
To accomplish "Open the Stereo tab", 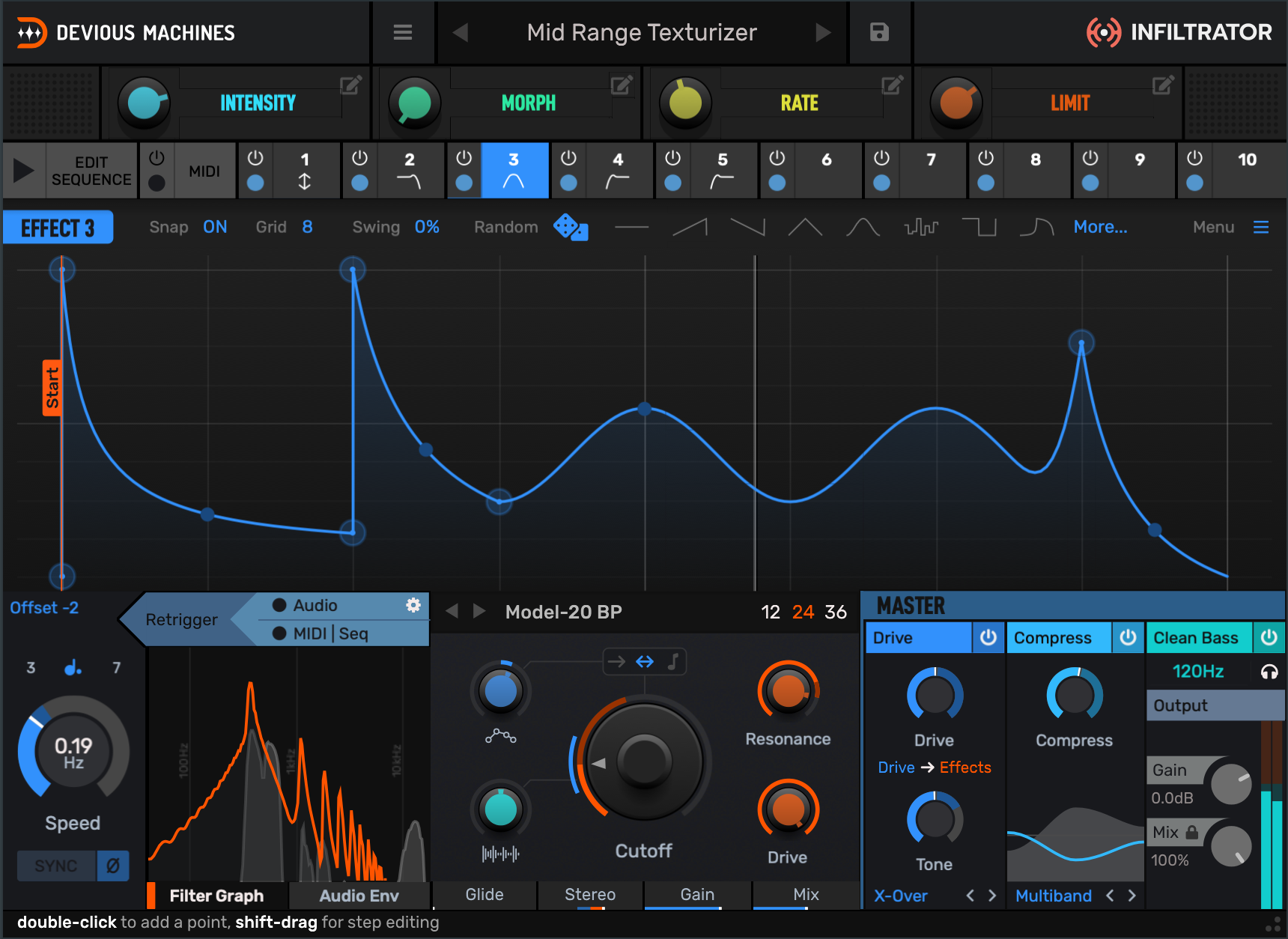I will coord(590,895).
